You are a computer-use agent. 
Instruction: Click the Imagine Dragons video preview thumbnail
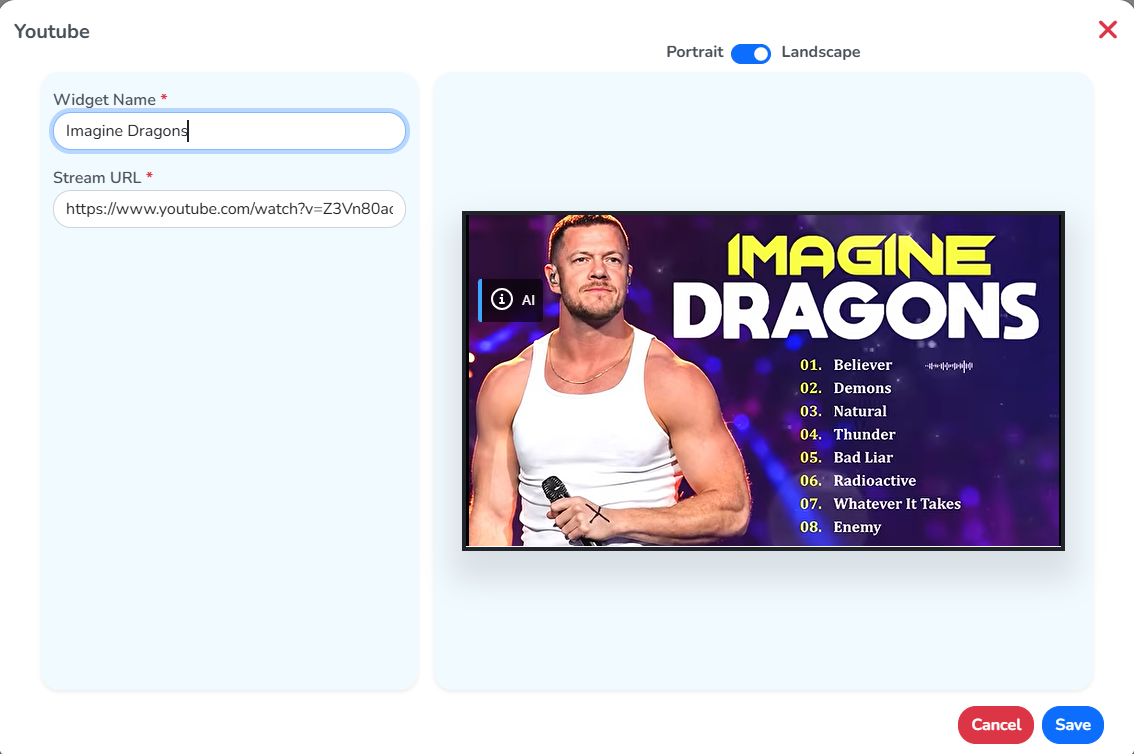click(x=763, y=380)
